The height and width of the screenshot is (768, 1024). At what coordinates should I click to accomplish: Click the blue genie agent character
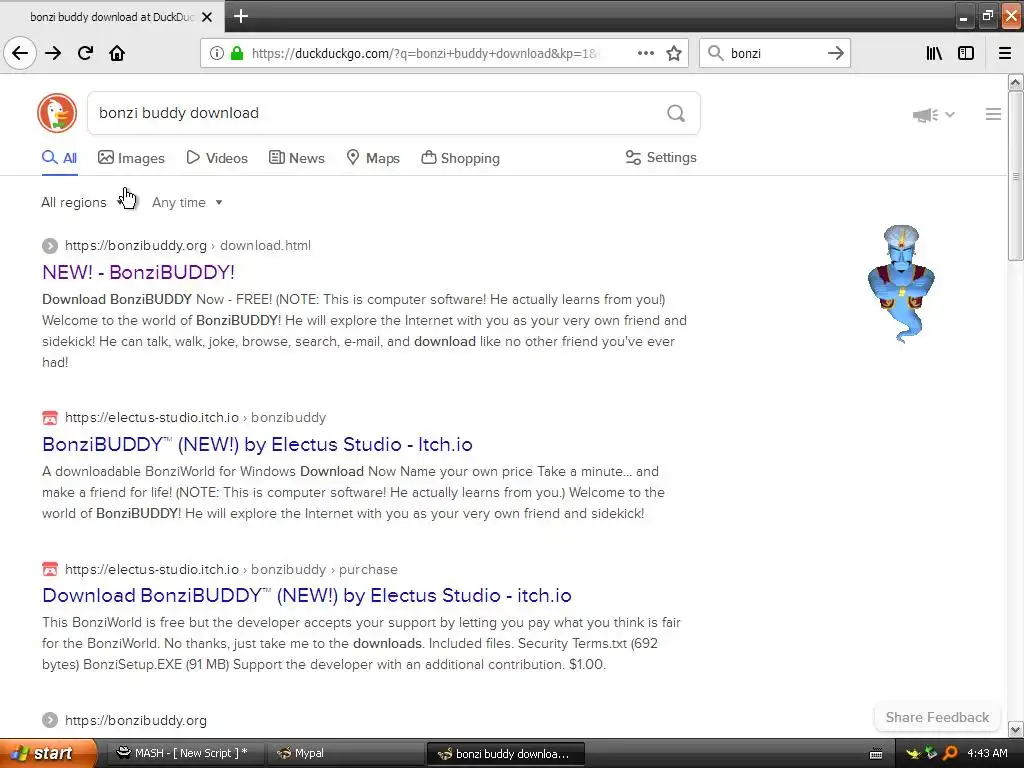click(901, 283)
